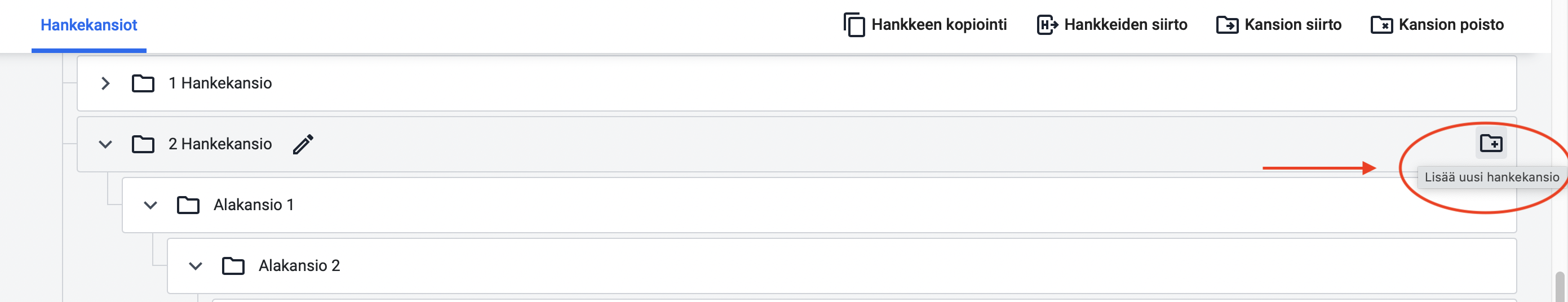Click folder icon of Alakansio 1
Viewport: 1568px width, 302px height.
click(188, 205)
